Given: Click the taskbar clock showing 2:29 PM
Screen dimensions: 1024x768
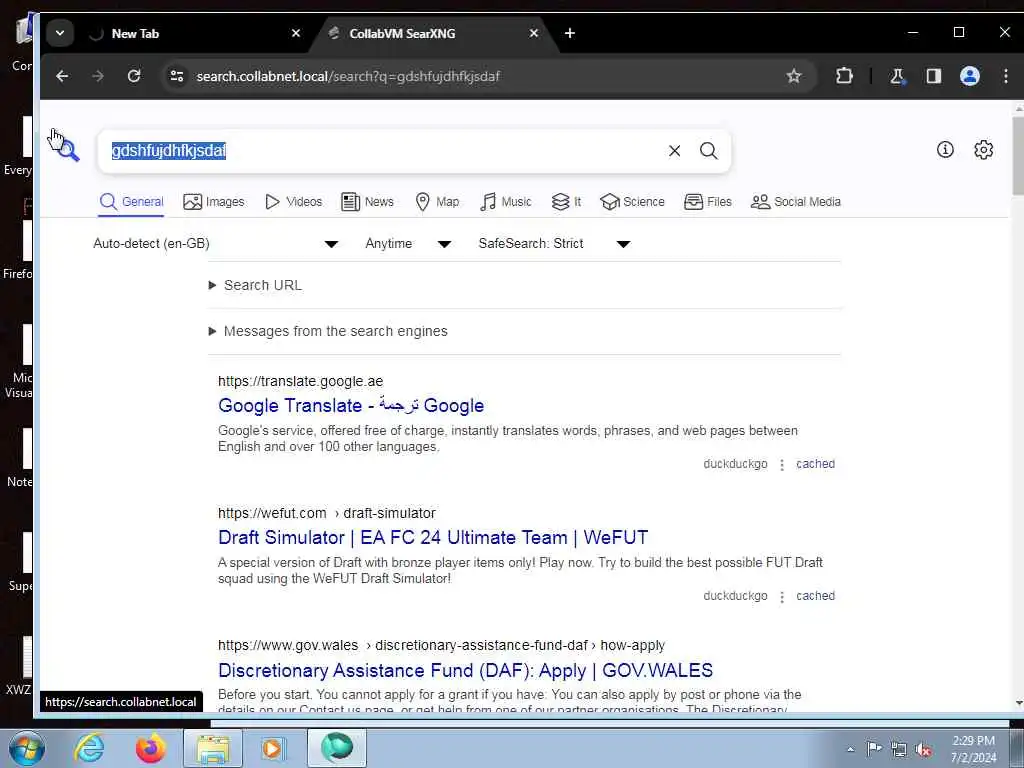Looking at the screenshot, I should point(973,749).
